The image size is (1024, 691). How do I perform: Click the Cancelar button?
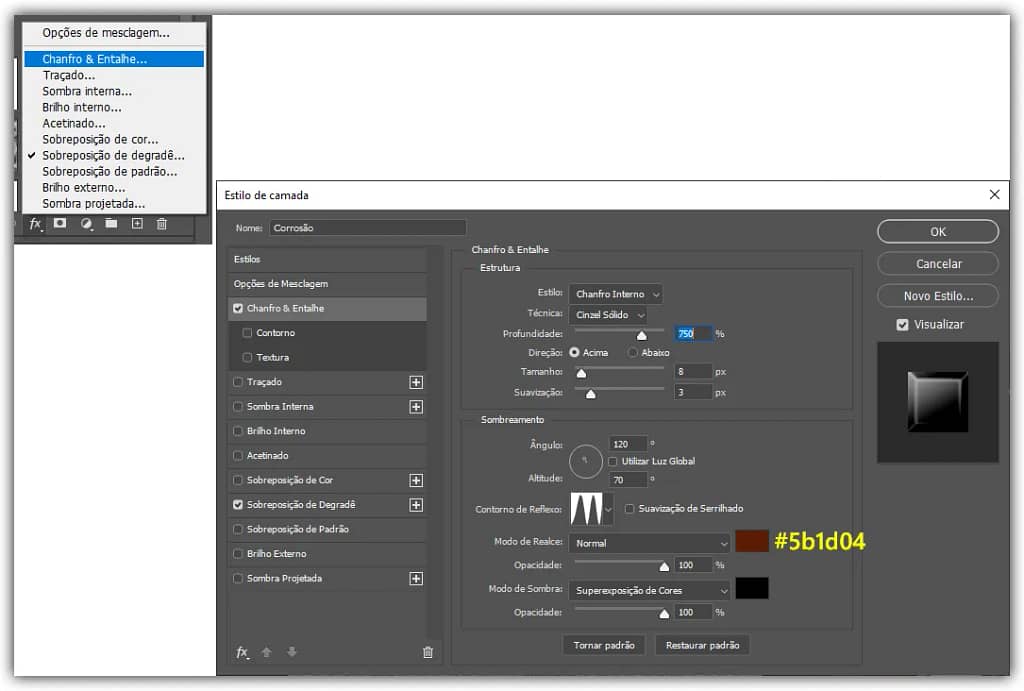[938, 264]
